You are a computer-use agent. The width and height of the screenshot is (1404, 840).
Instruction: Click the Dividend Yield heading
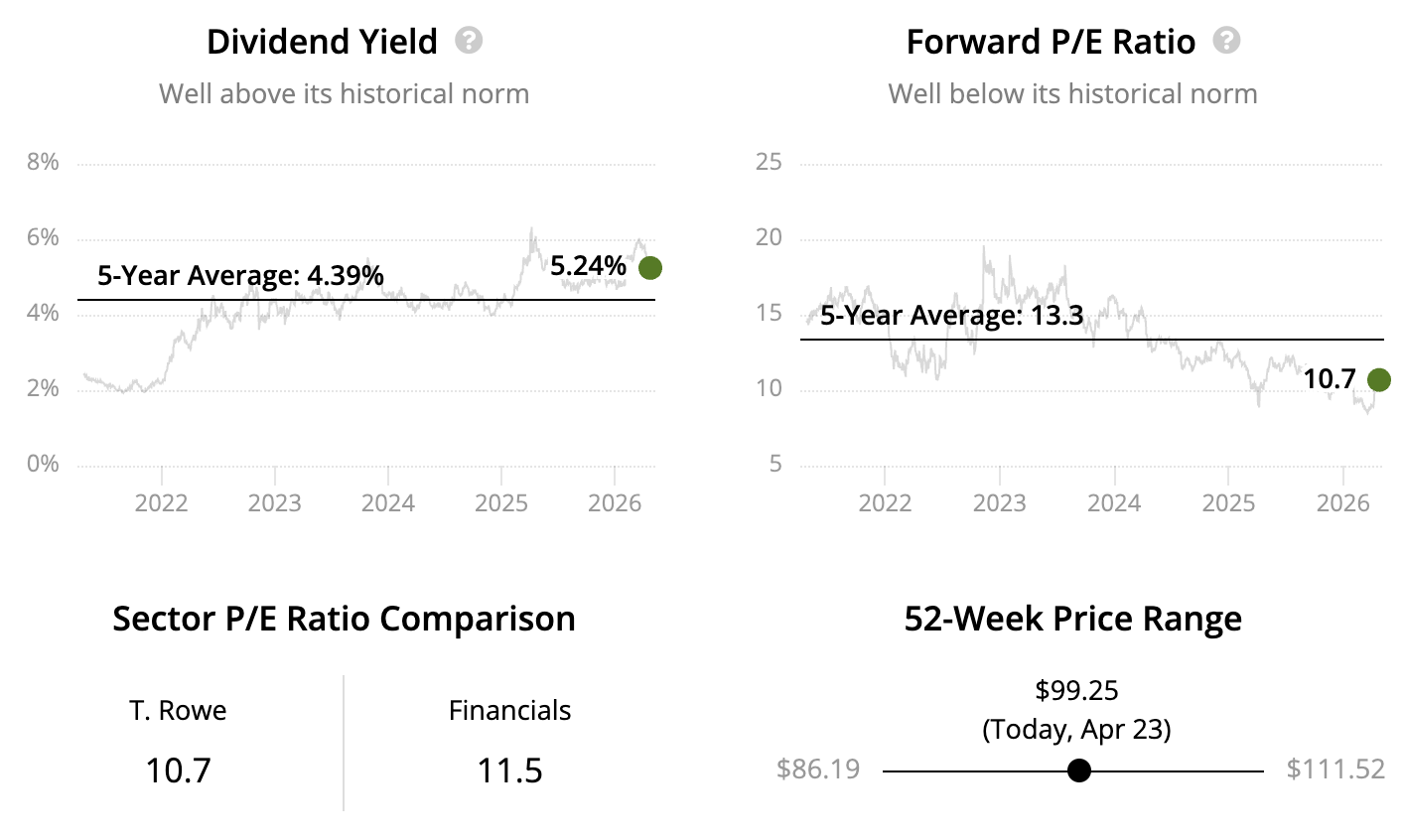(x=322, y=42)
